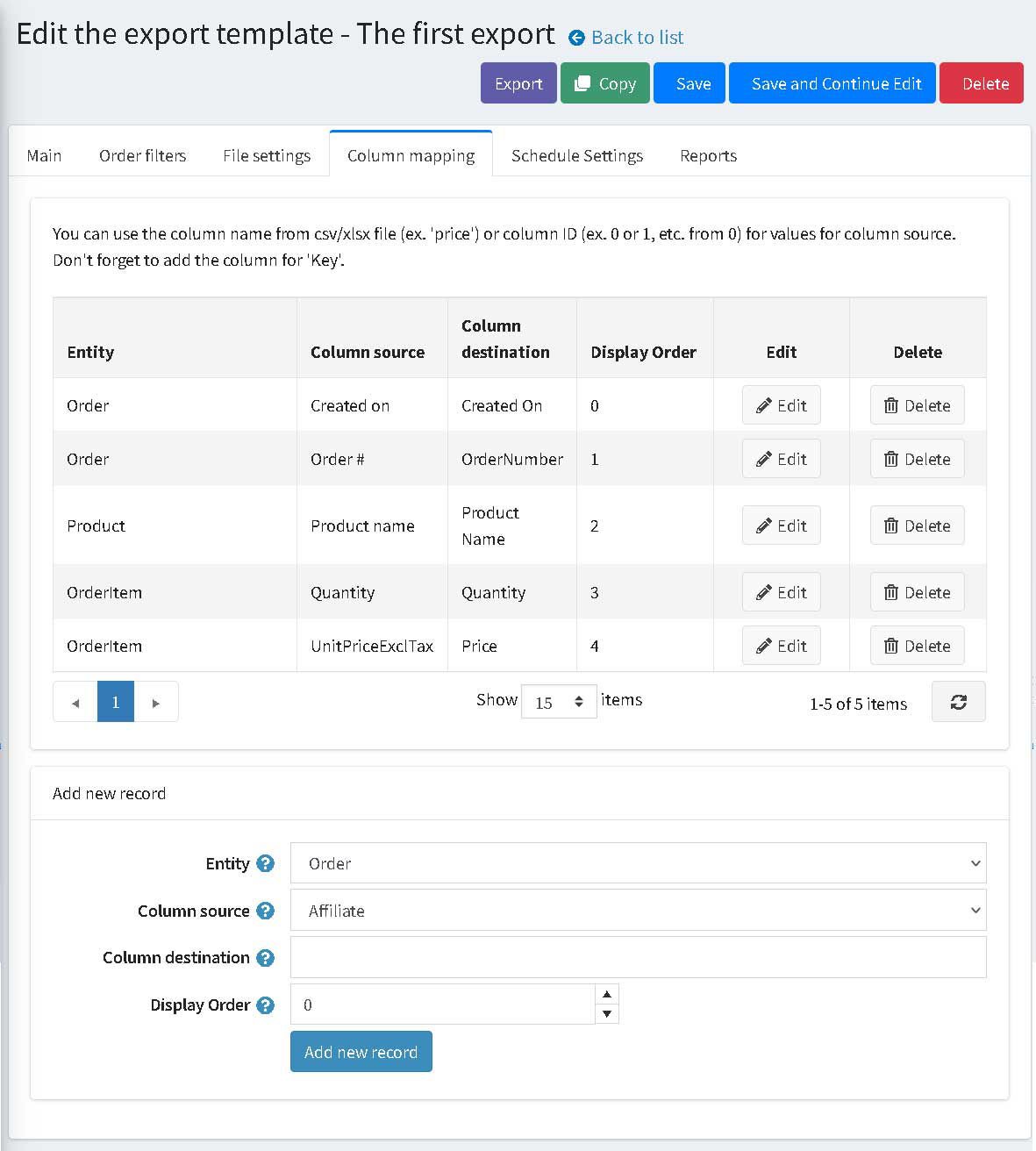This screenshot has height=1151, width=1036.
Task: Switch to the Main tab
Action: pyautogui.click(x=44, y=155)
